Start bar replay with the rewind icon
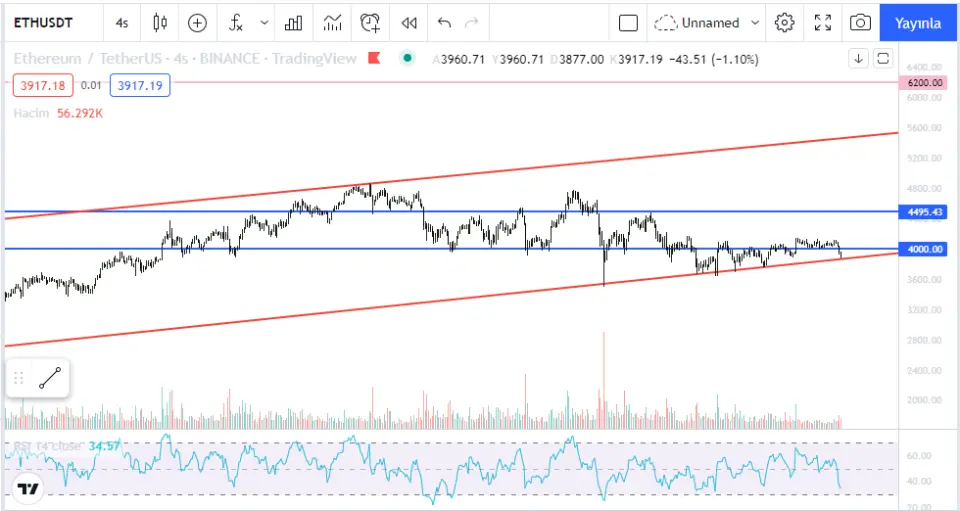Viewport: 960px width, 511px height. click(408, 22)
